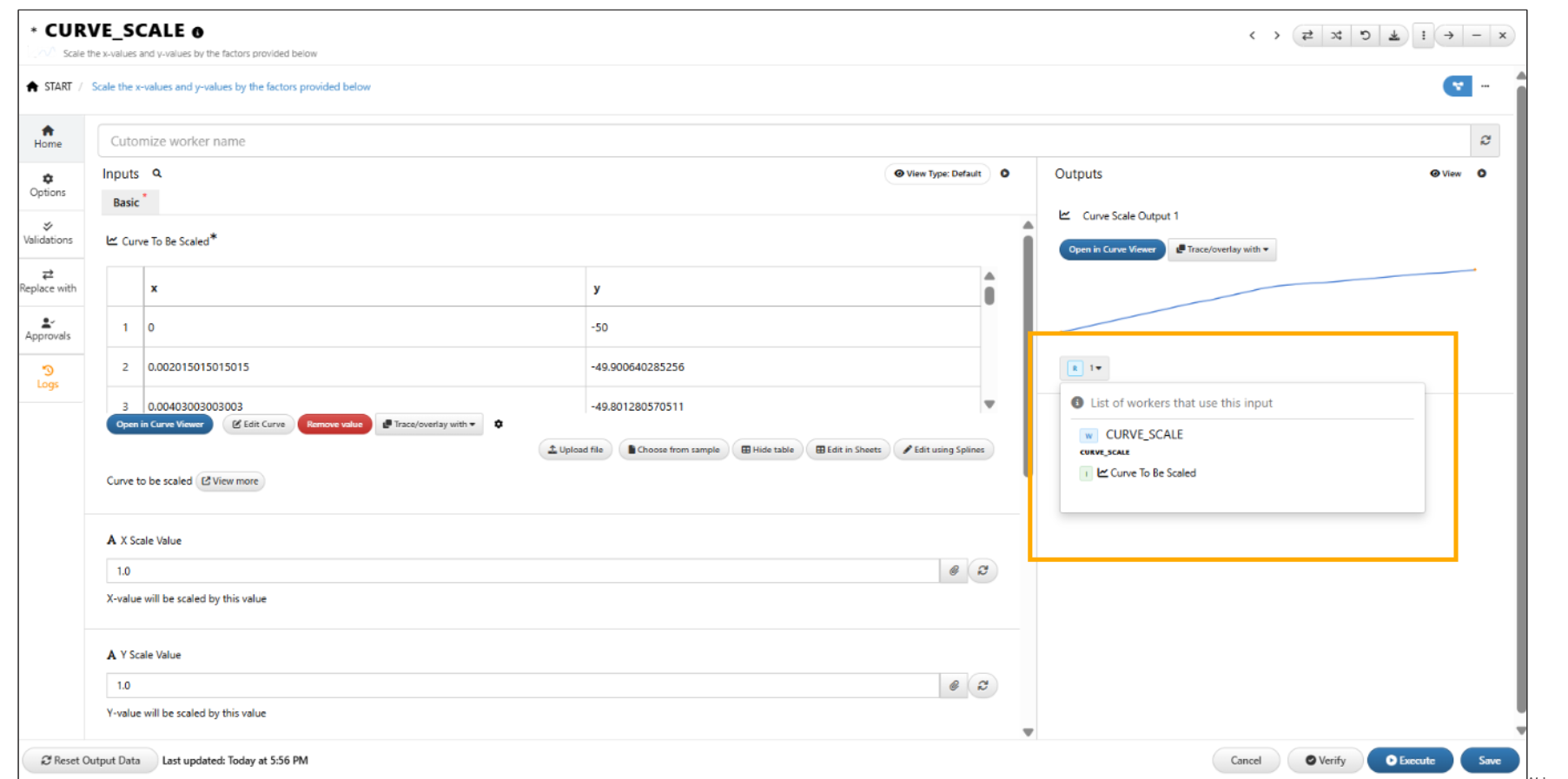The height and width of the screenshot is (779, 1568).
Task: Click the undo icon in top toolbar
Action: click(1365, 36)
